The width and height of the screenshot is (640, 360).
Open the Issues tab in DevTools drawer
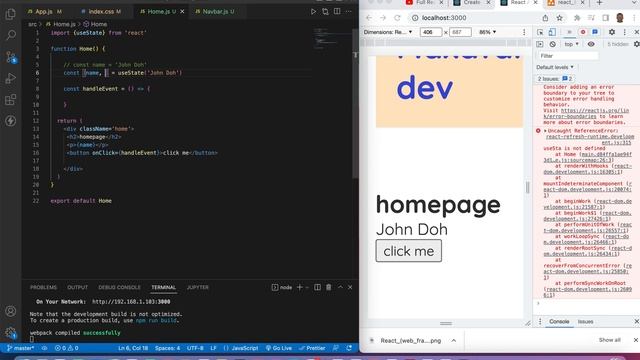585,322
